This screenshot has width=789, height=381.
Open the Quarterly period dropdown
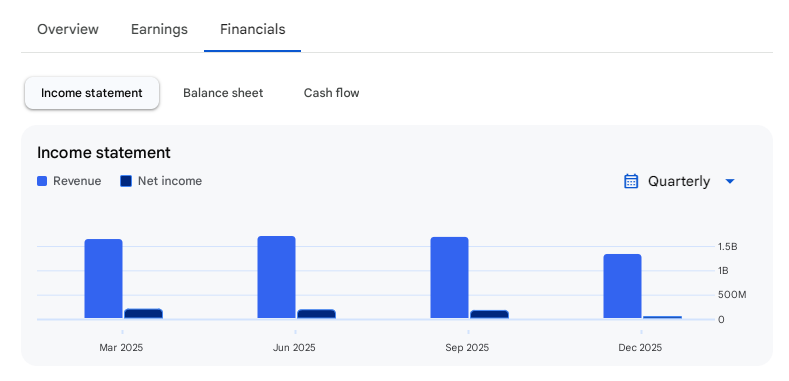pos(679,181)
